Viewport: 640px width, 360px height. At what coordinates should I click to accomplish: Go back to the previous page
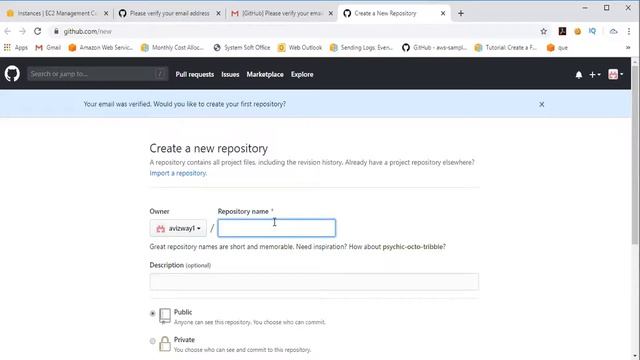pyautogui.click(x=8, y=31)
